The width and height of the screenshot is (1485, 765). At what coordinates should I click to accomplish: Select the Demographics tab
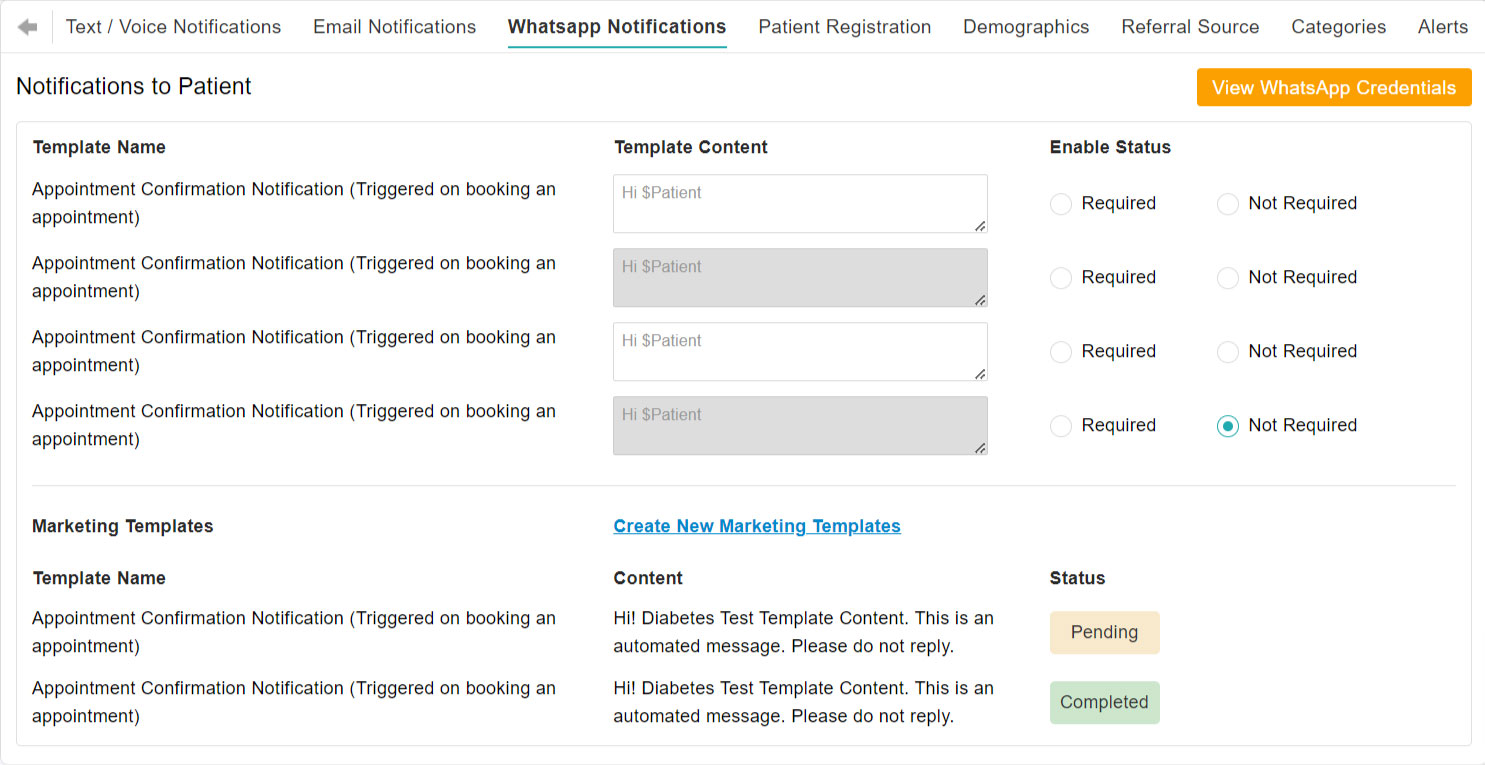1026,27
